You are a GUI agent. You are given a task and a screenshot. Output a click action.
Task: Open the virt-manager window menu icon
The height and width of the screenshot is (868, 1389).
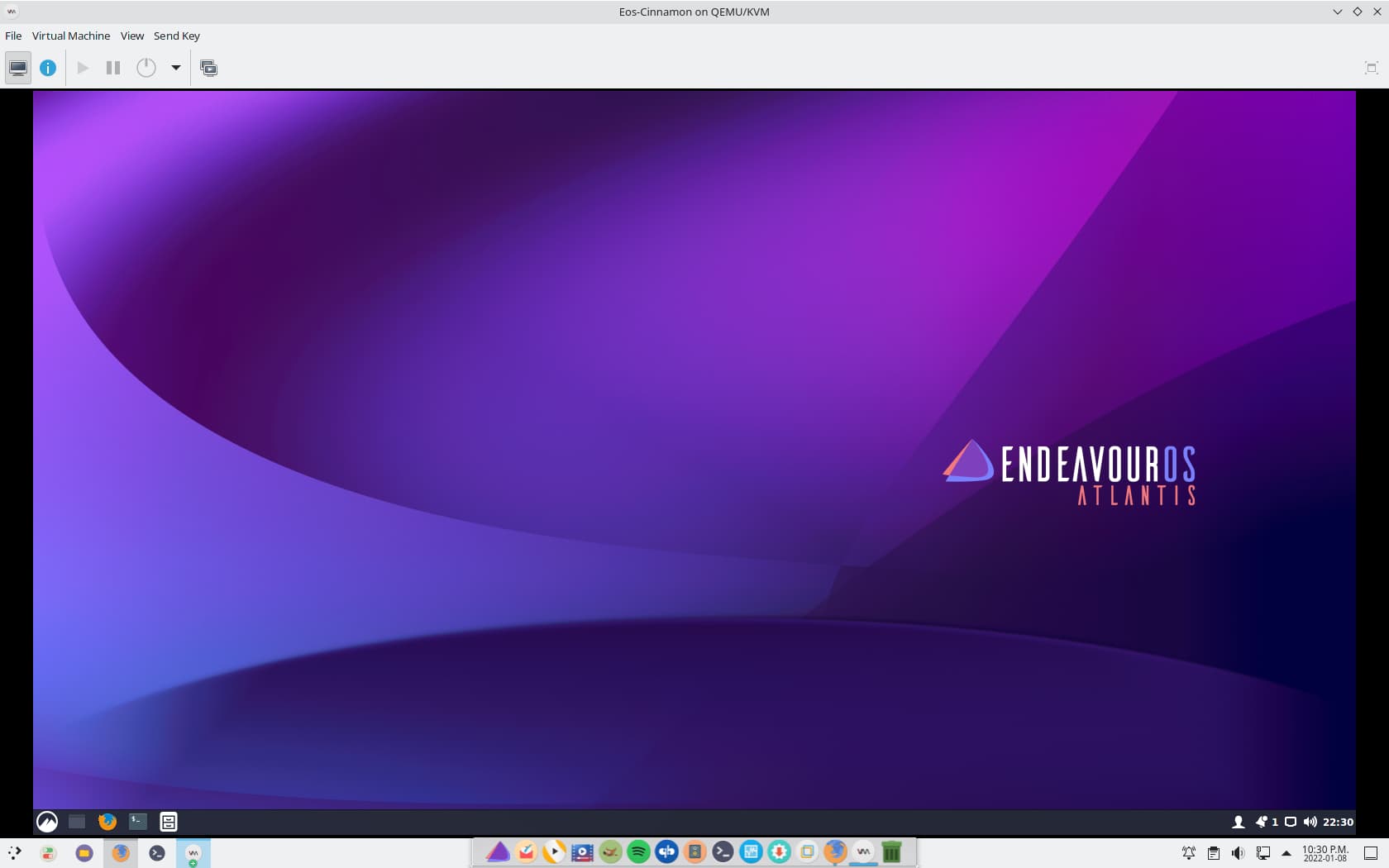tap(12, 12)
